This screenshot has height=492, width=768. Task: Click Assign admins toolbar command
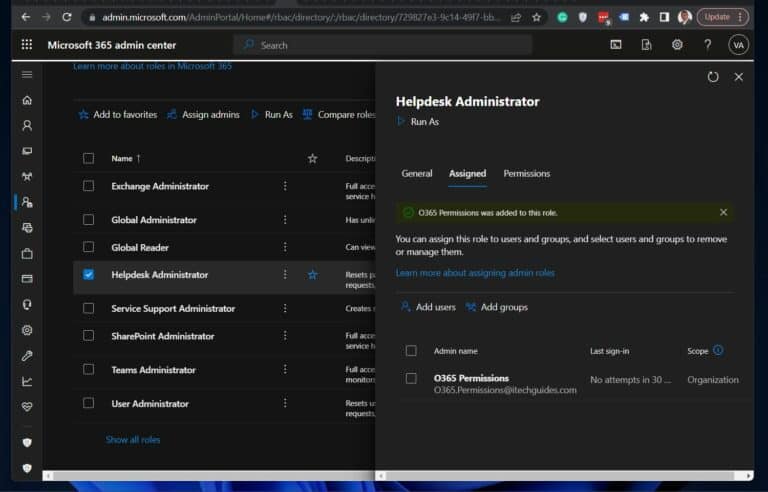[203, 115]
